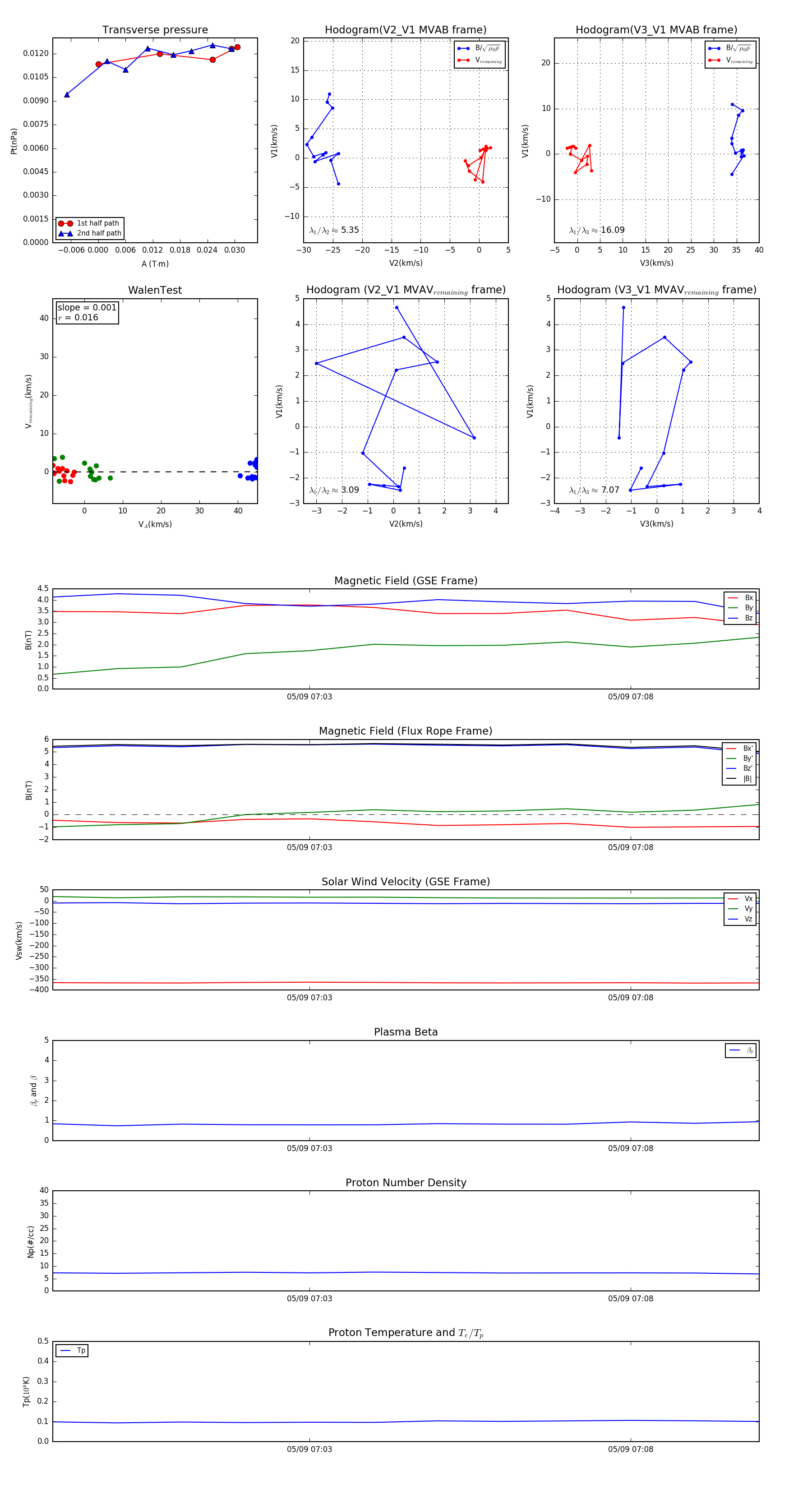Click 'slope = 0.001' in WalenTest box
The width and height of the screenshot is (812, 1489).
[87, 308]
